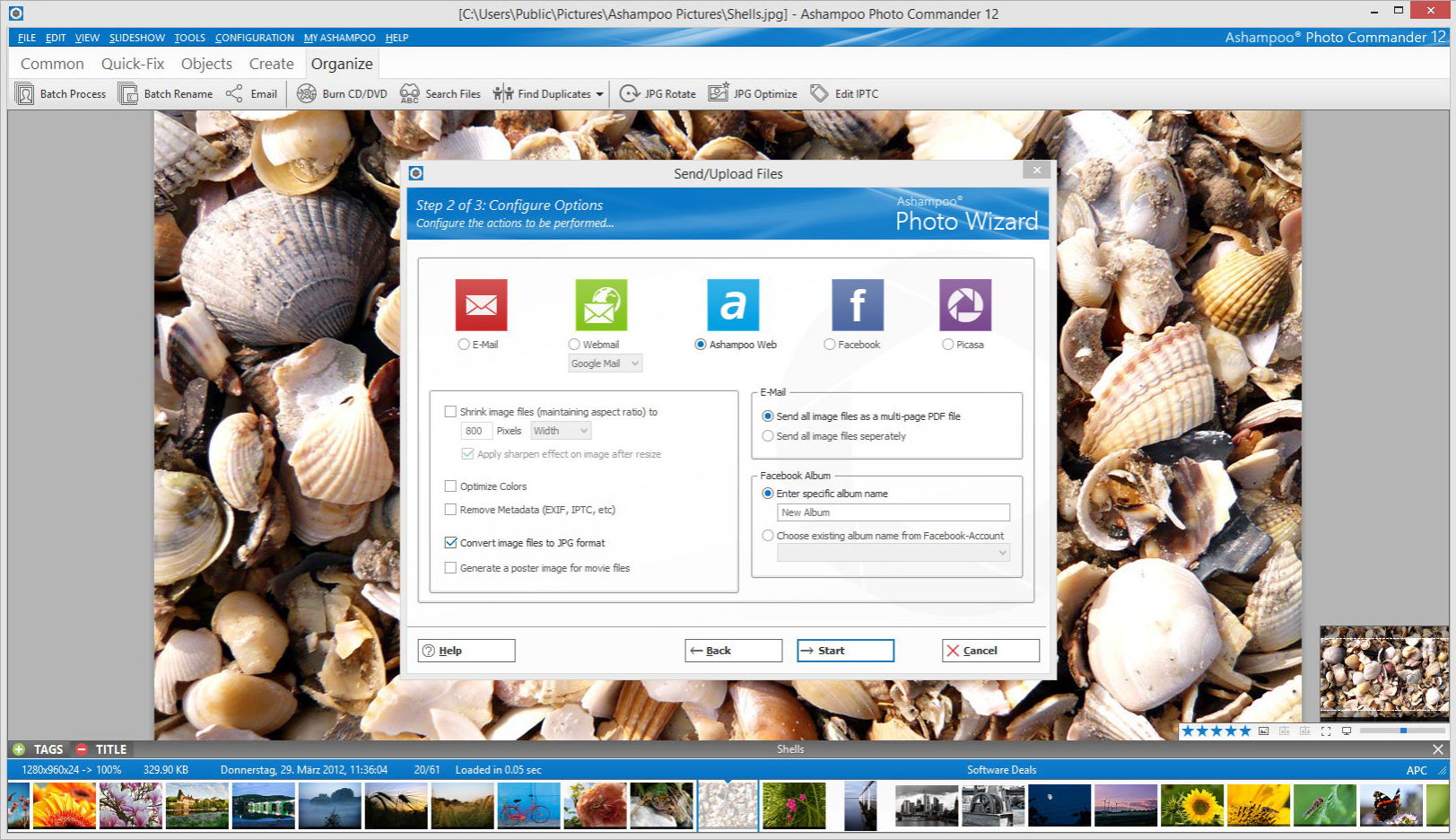This screenshot has width=1456, height=840.
Task: Launch Burn CD/DVD tool
Action: pos(342,94)
